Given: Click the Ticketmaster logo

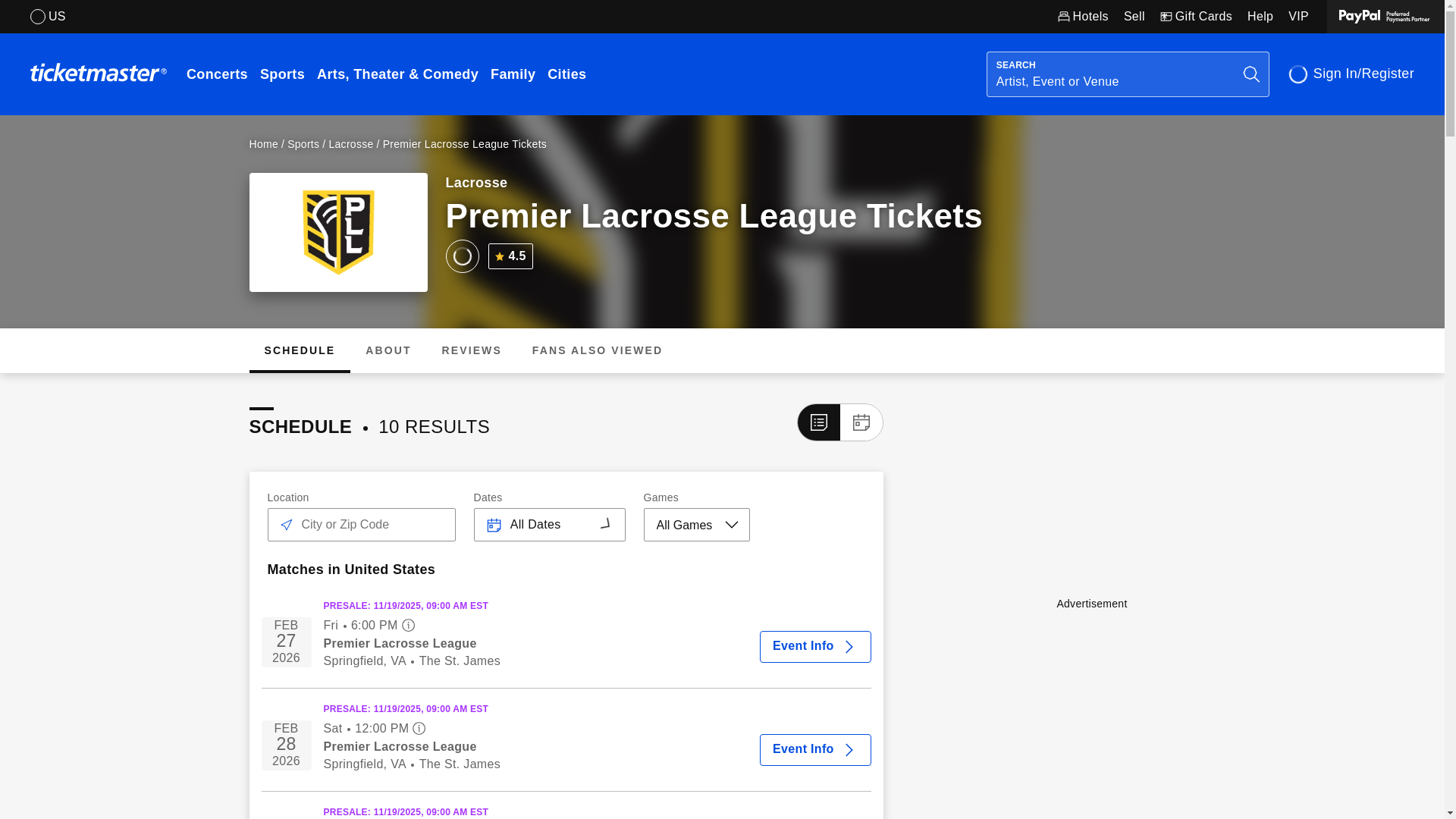Looking at the screenshot, I should pyautogui.click(x=98, y=73).
